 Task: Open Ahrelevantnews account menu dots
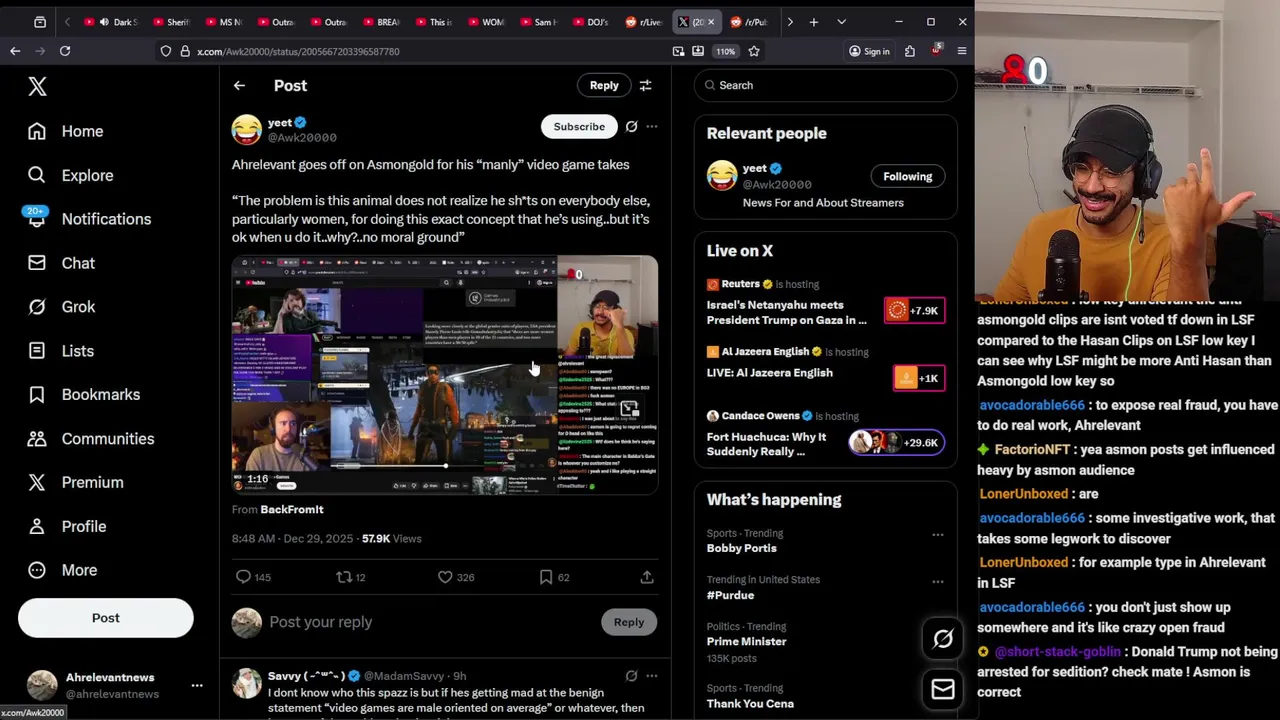pyautogui.click(x=197, y=685)
